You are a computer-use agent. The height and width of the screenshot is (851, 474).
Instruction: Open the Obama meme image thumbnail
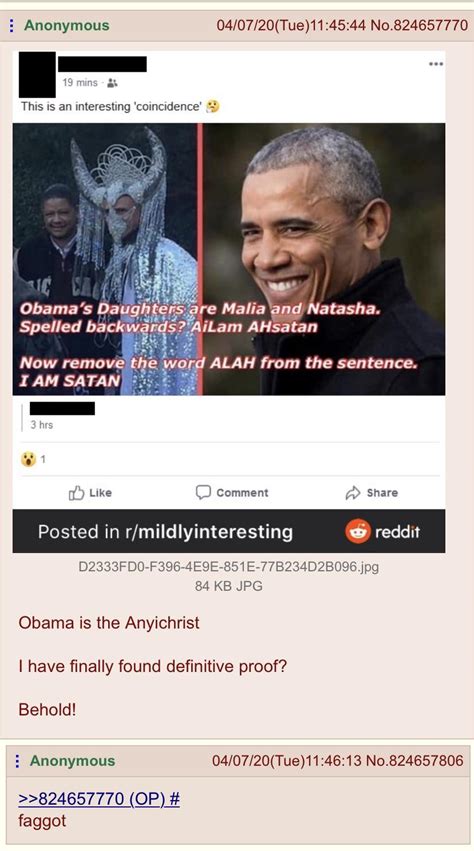pos(229,259)
